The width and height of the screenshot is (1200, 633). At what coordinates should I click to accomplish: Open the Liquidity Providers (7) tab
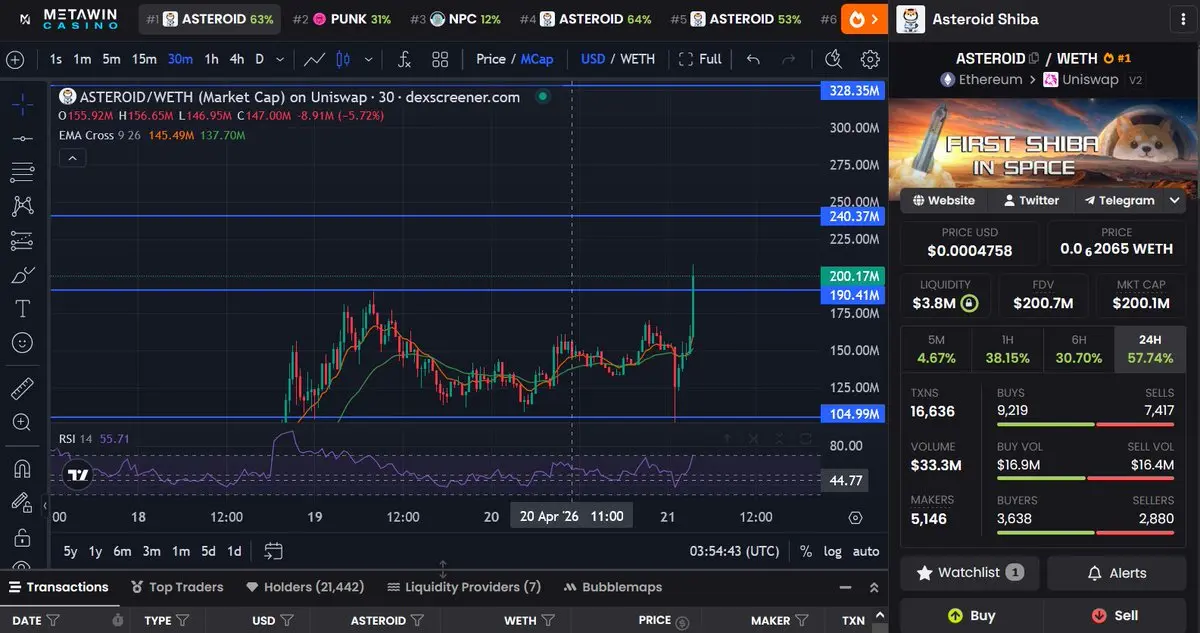[465, 587]
